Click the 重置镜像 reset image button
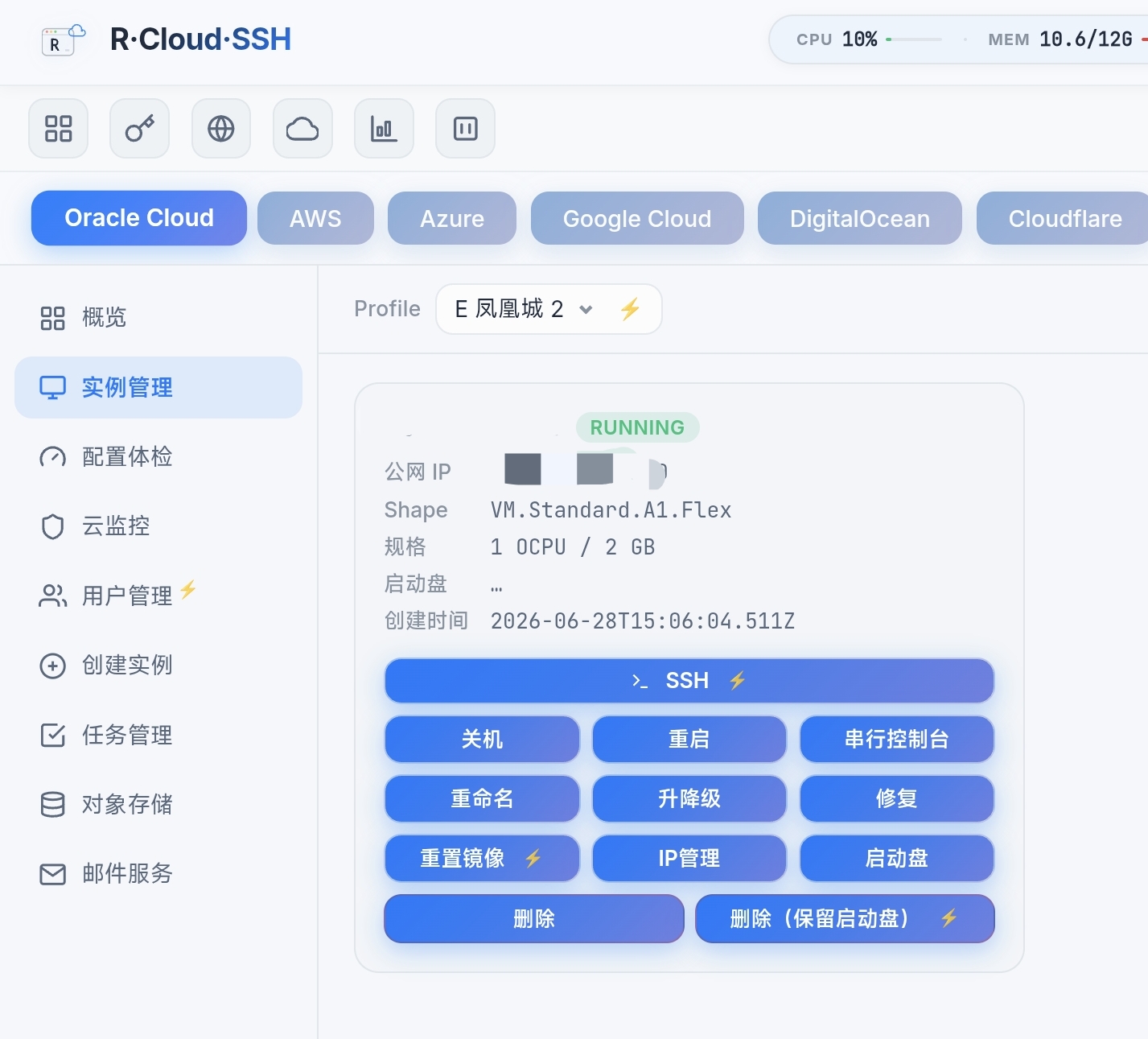This screenshot has height=1039, width=1148. tap(482, 858)
